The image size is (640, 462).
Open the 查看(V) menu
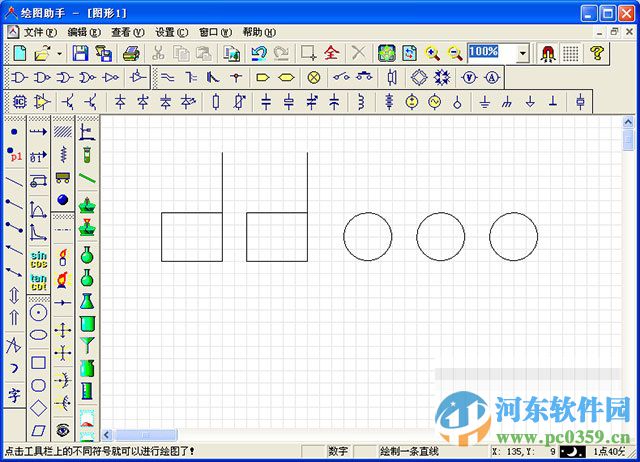click(x=128, y=32)
